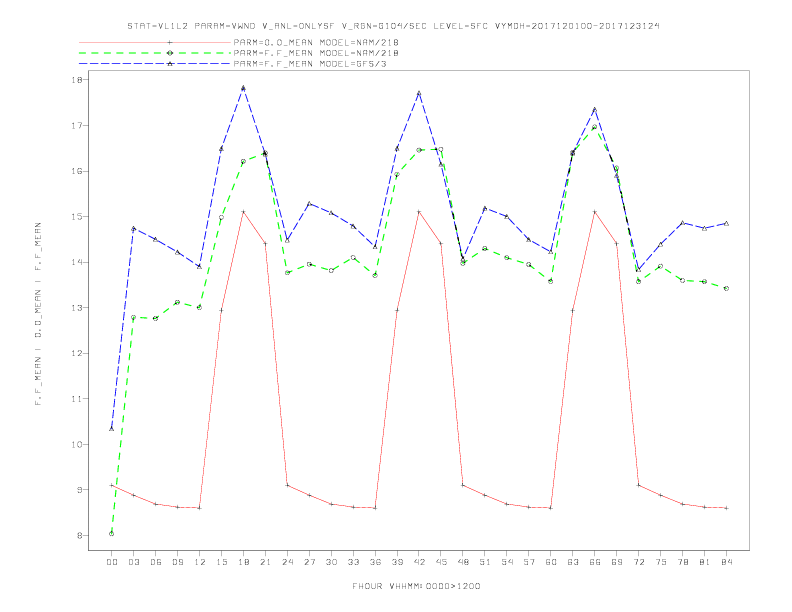Click x-axis forecast hour label 24
Screen dimensions: 792x612
point(287,562)
